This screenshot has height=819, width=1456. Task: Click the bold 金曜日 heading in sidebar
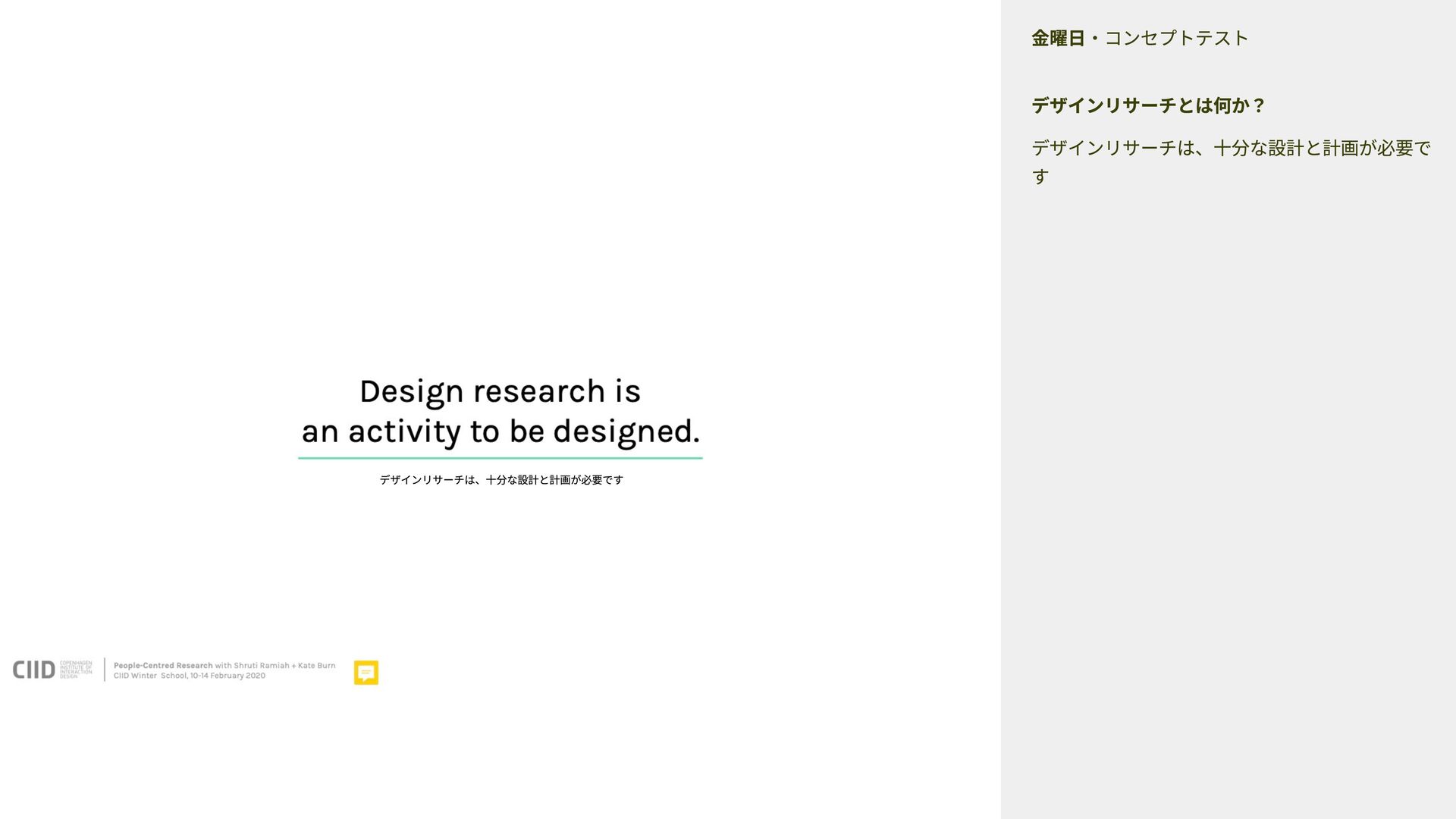pyautogui.click(x=1058, y=39)
